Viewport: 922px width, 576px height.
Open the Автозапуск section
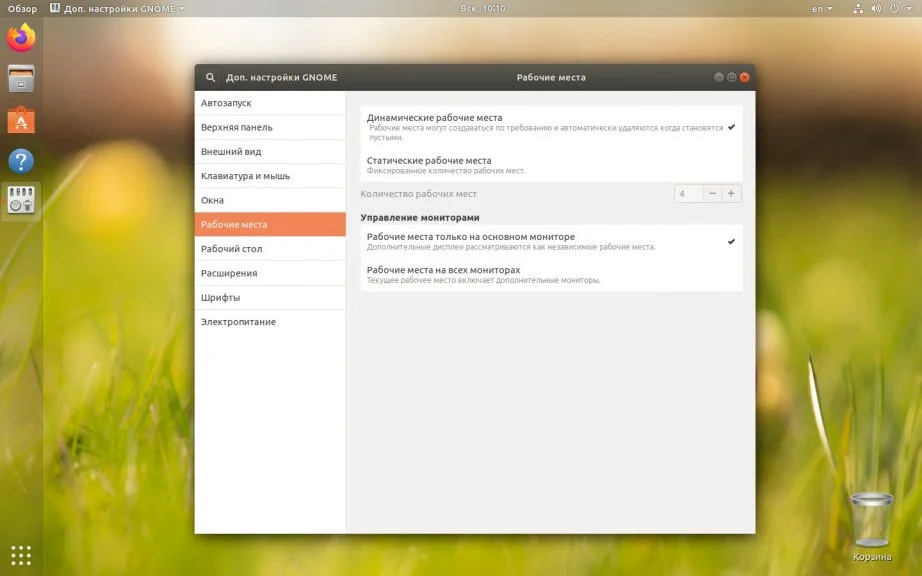(x=270, y=103)
